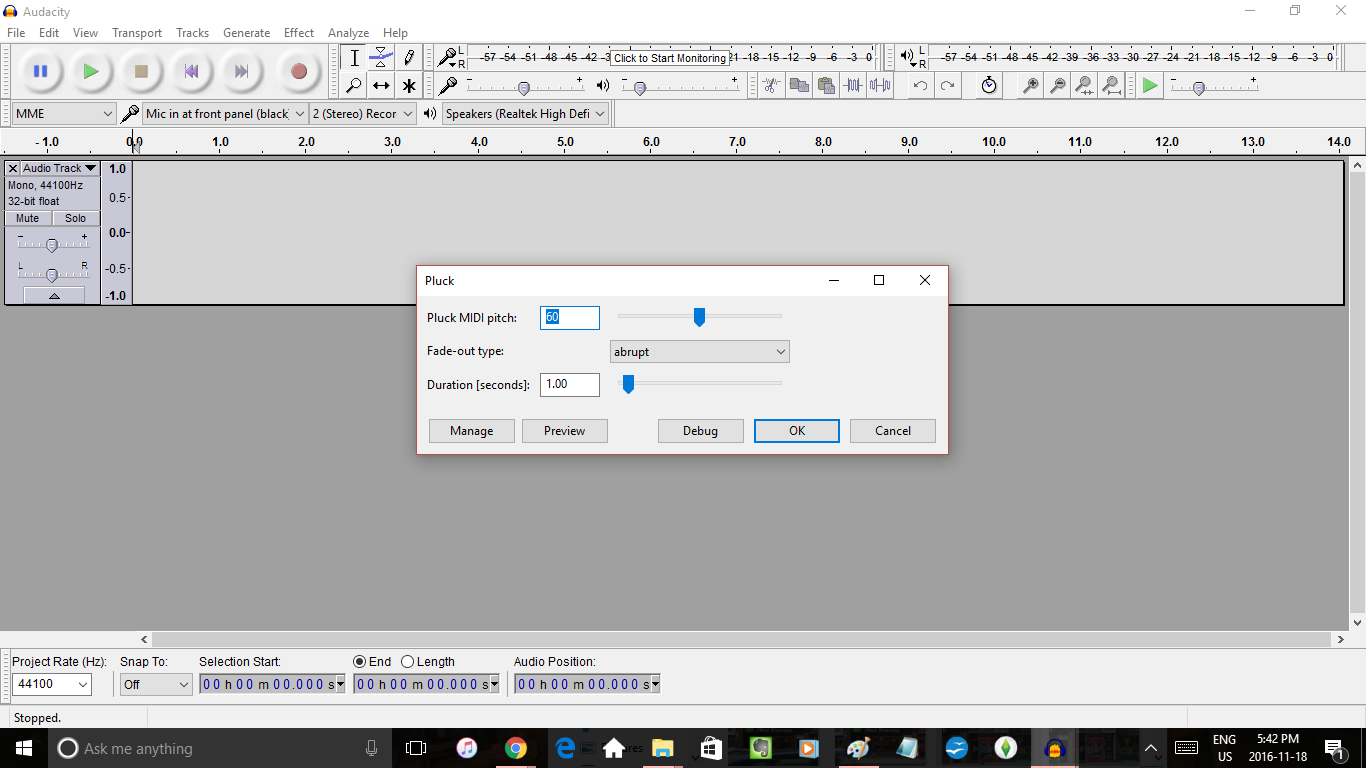Viewport: 1366px width, 768px height.
Task: Click the Zoom In magnifier icon
Action: coord(1030,85)
